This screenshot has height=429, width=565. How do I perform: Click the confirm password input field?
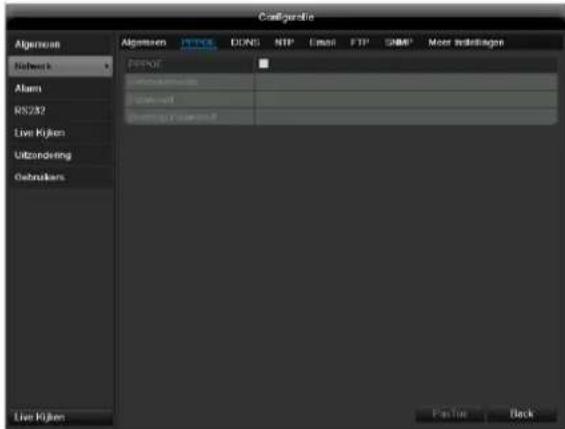[x=406, y=117]
